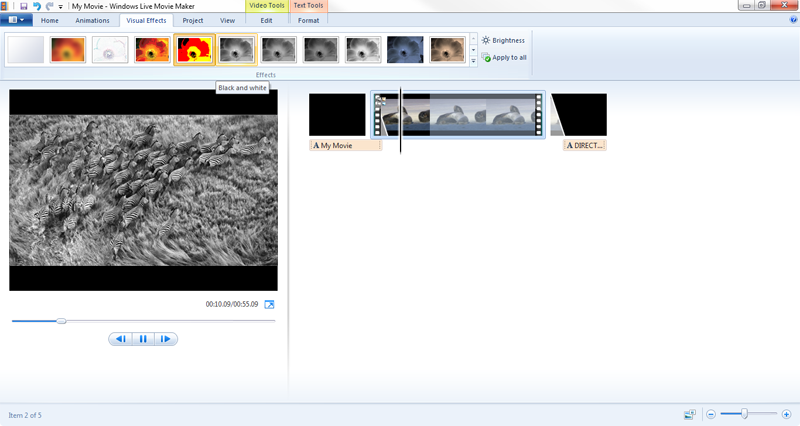Switch to the Project tab
The width and height of the screenshot is (800, 426).
[x=193, y=20]
